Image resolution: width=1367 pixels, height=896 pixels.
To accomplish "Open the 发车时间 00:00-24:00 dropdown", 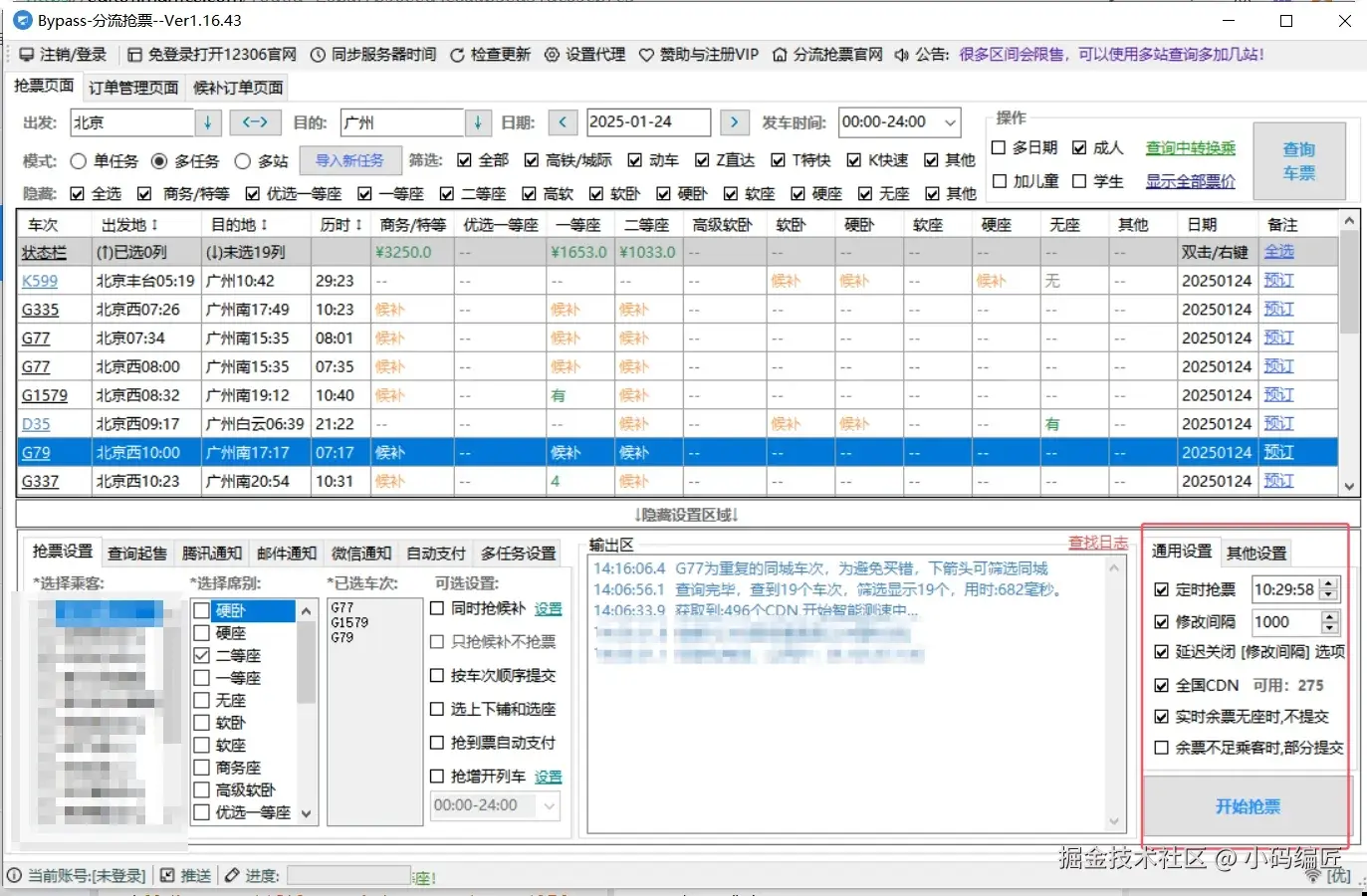I will point(950,122).
